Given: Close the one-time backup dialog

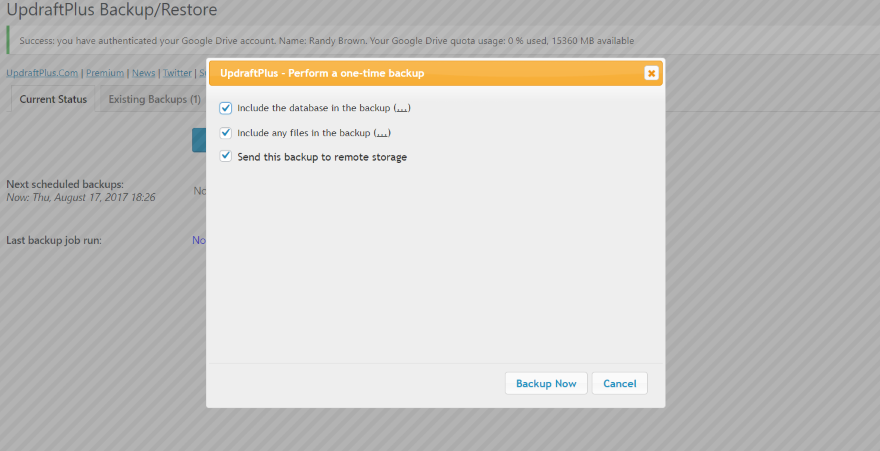Looking at the screenshot, I should [651, 73].
